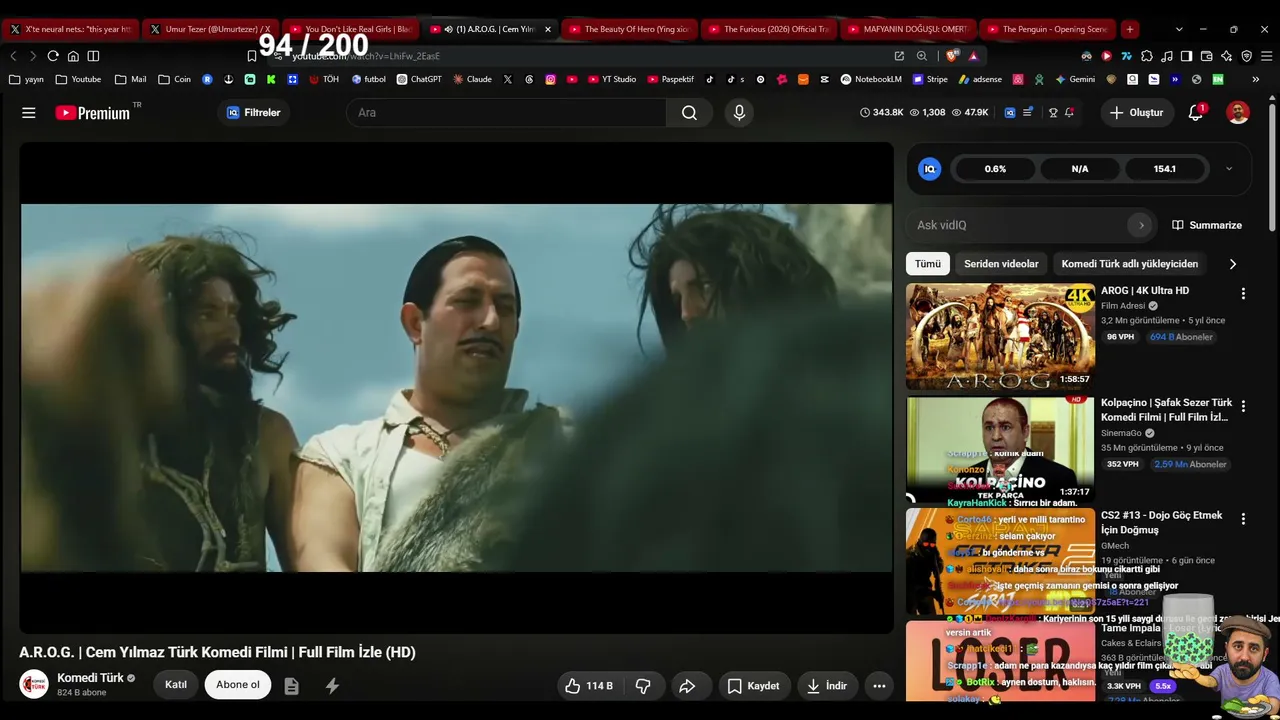
Task: Open the vidIQ trophy icon in the header
Action: pyautogui.click(x=1052, y=113)
